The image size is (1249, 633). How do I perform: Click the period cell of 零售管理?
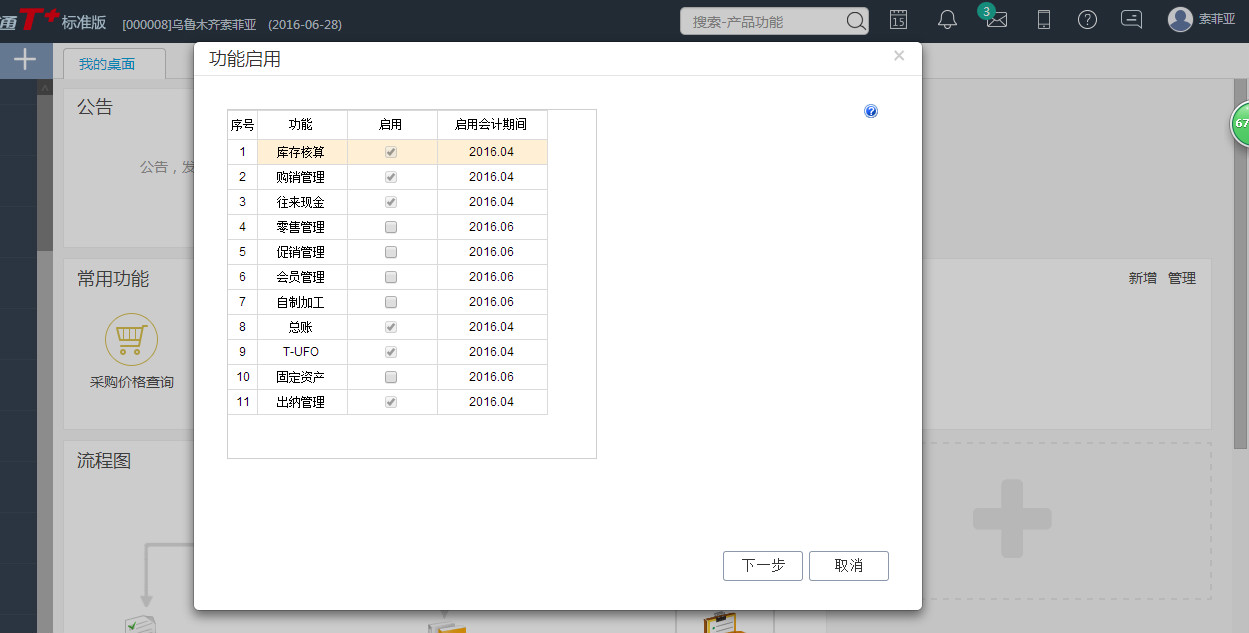(x=492, y=227)
